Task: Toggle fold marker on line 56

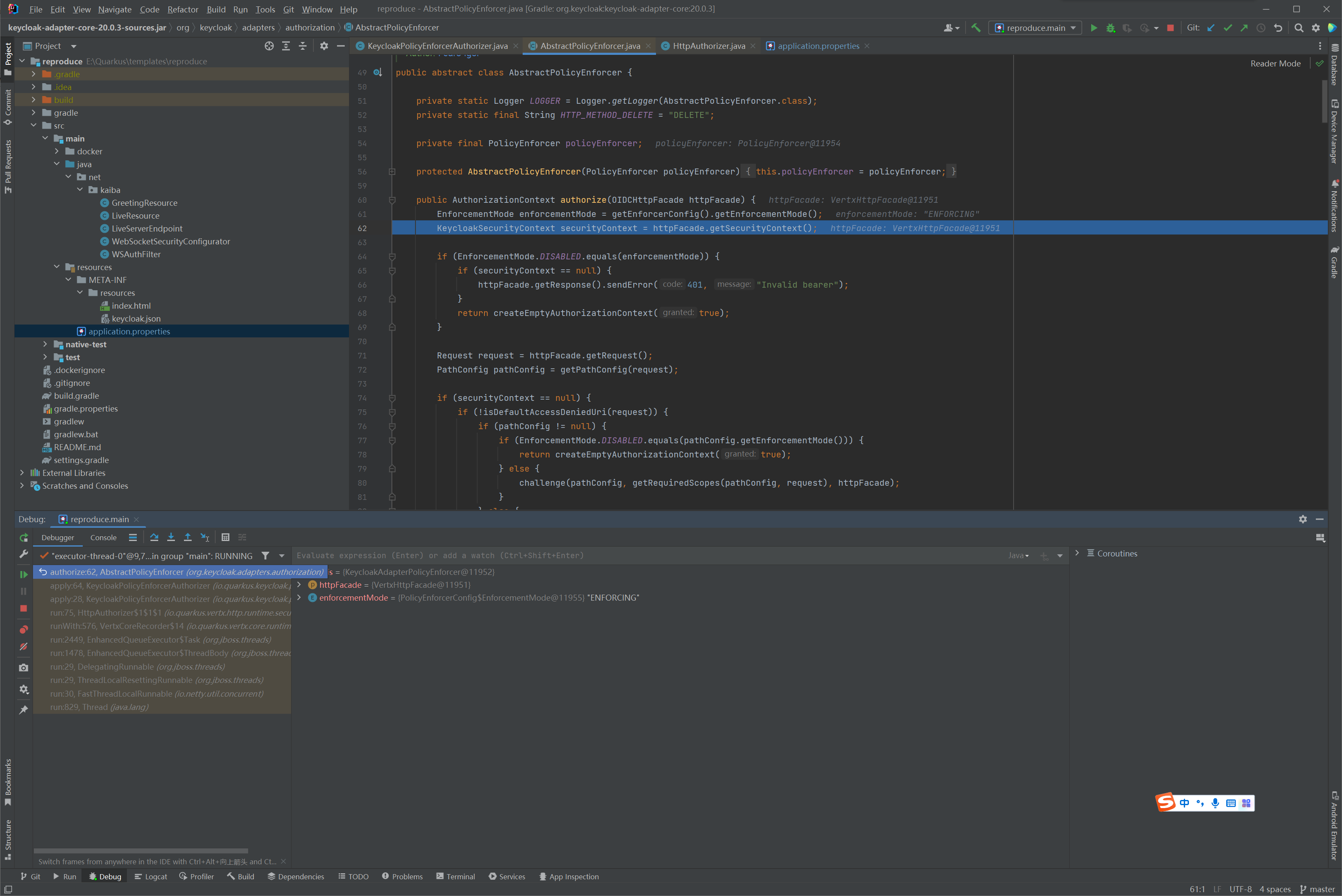Action: click(x=392, y=171)
